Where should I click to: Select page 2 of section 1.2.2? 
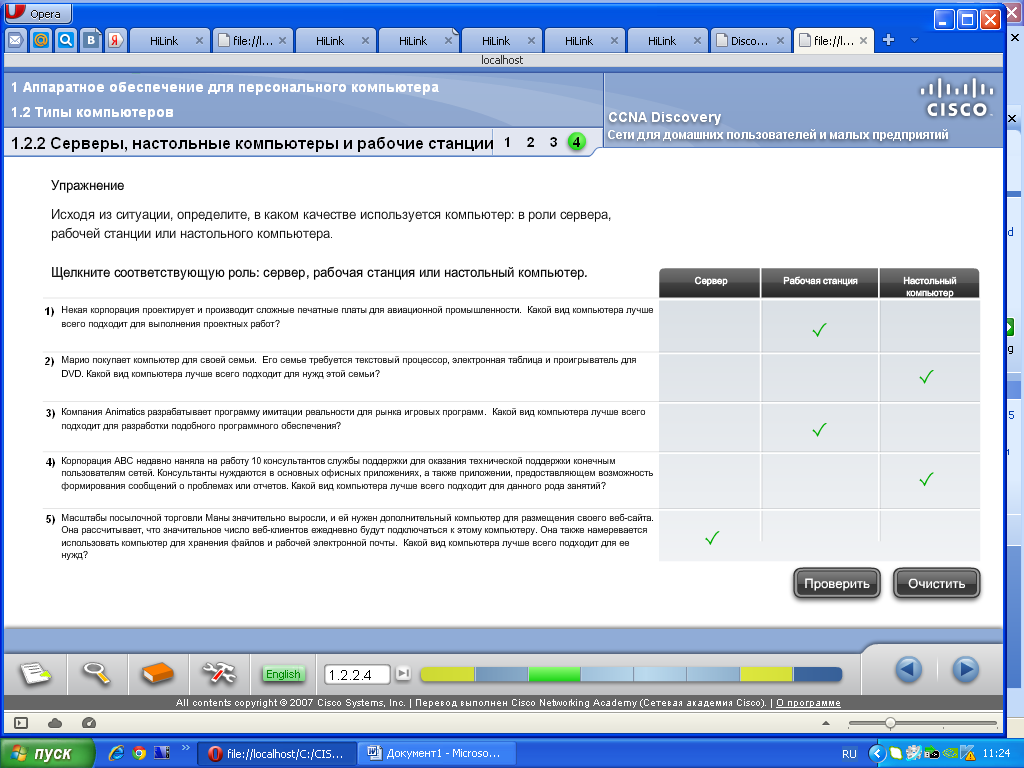click(x=530, y=142)
